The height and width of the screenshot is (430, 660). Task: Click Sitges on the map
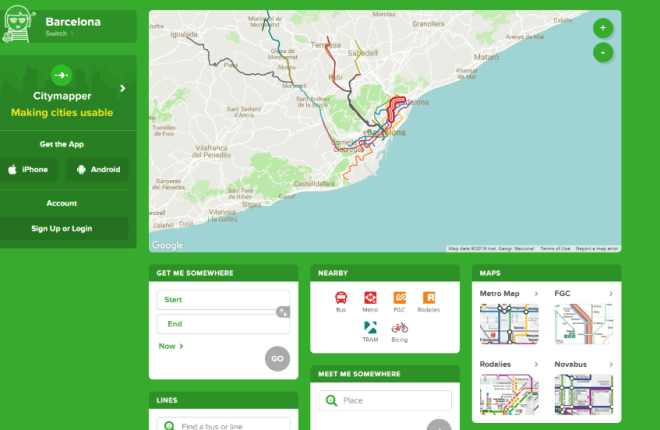pyautogui.click(x=251, y=204)
